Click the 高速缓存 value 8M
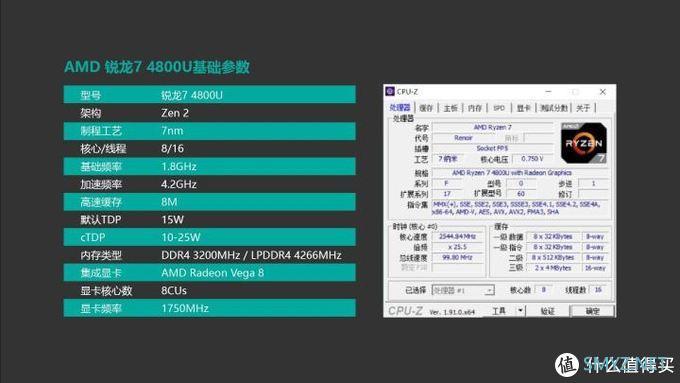Image resolution: width=680 pixels, height=383 pixels. tap(169, 202)
